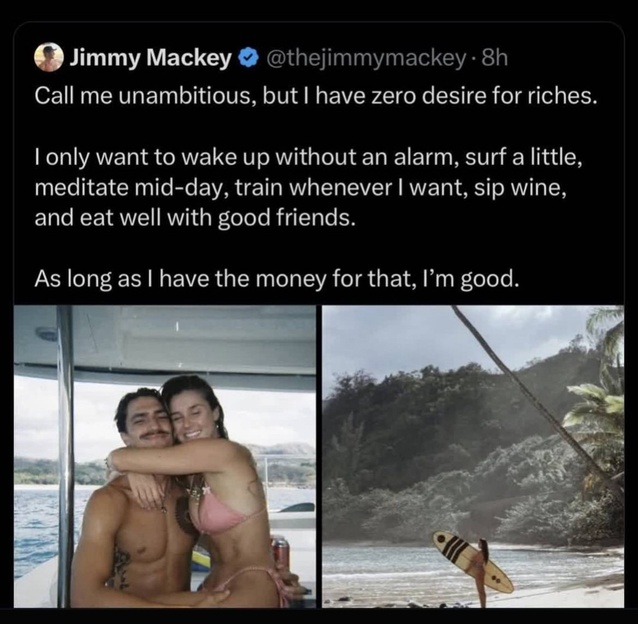Screen dimensions: 638x624
Task: Click the yellow surfboard in the beach photo
Action: tap(472, 562)
